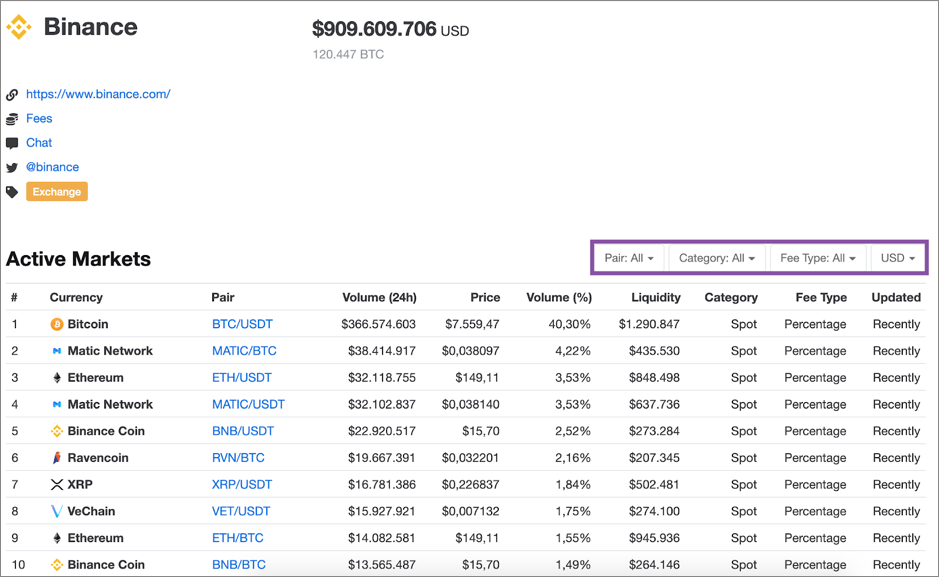Click the $1.290.847 liquidity cell
Image resolution: width=939 pixels, height=577 pixels.
pos(649,324)
